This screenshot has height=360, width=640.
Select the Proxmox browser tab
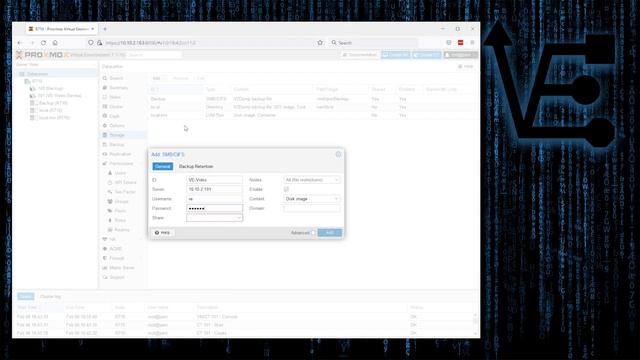click(61, 29)
